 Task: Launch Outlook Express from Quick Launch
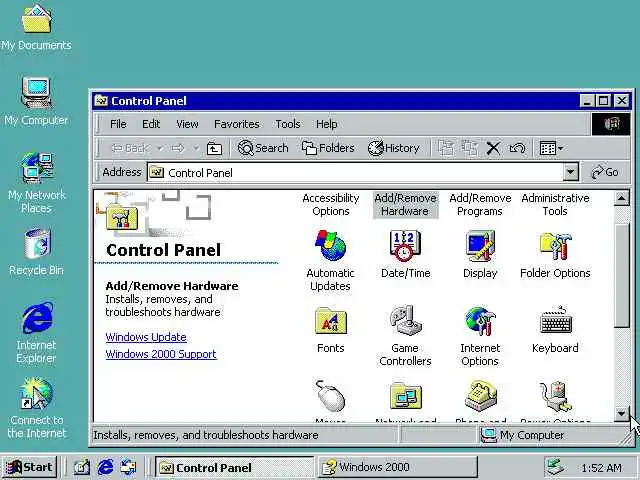click(129, 467)
